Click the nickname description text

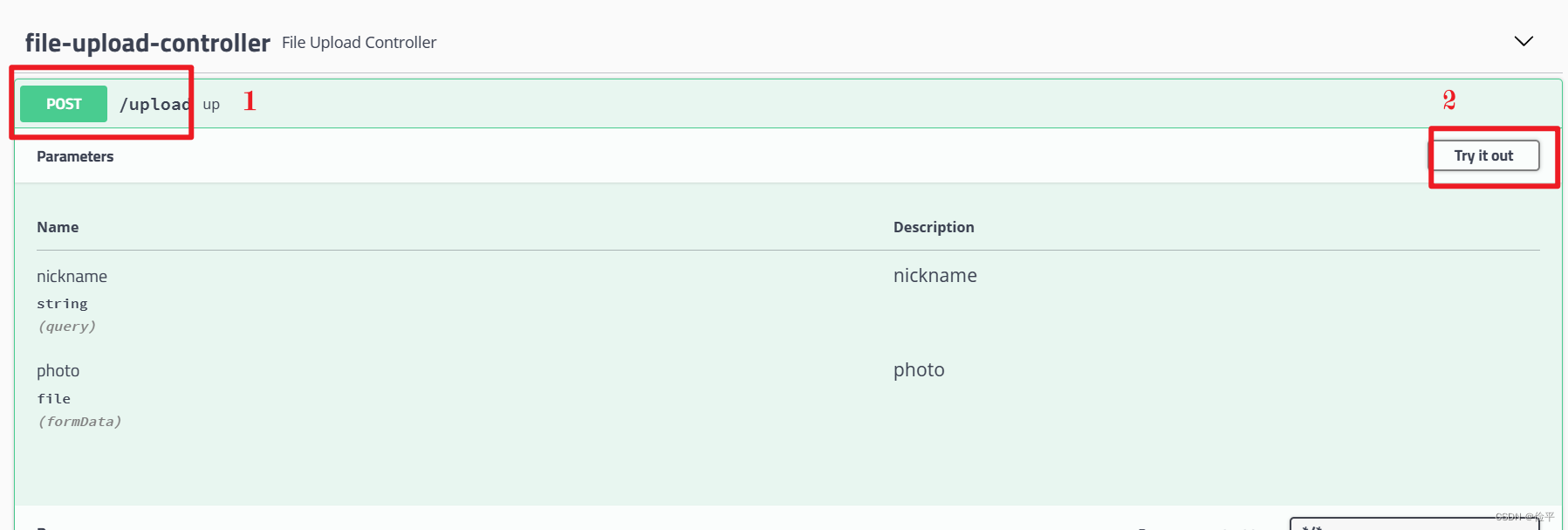click(x=935, y=276)
